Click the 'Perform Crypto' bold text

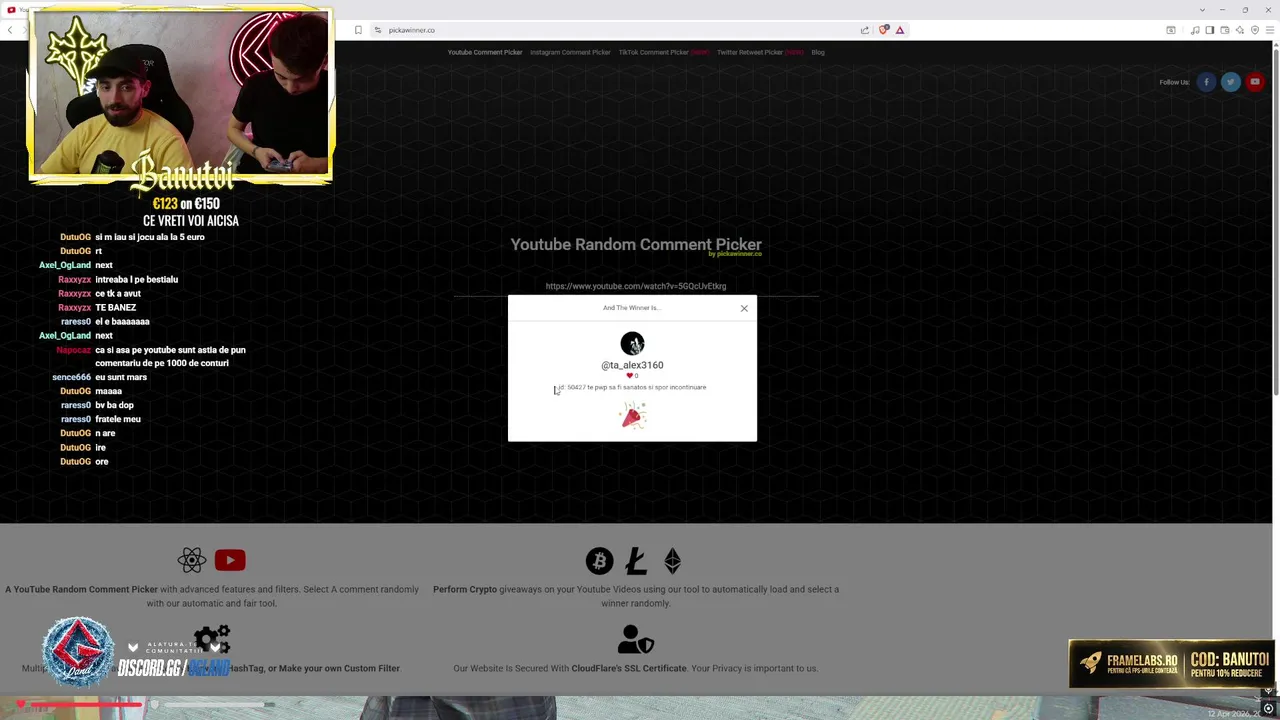[x=464, y=589]
